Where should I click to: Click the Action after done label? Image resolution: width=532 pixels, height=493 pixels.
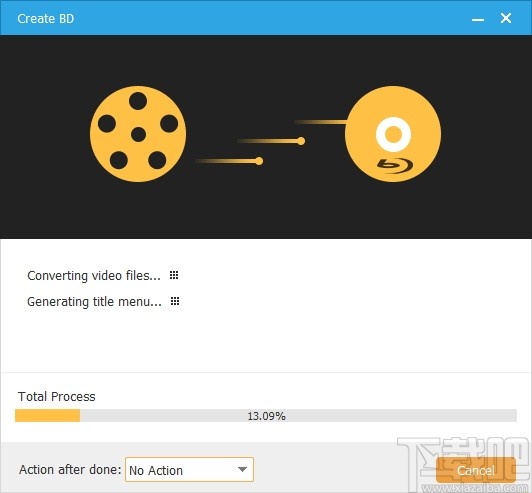click(70, 470)
